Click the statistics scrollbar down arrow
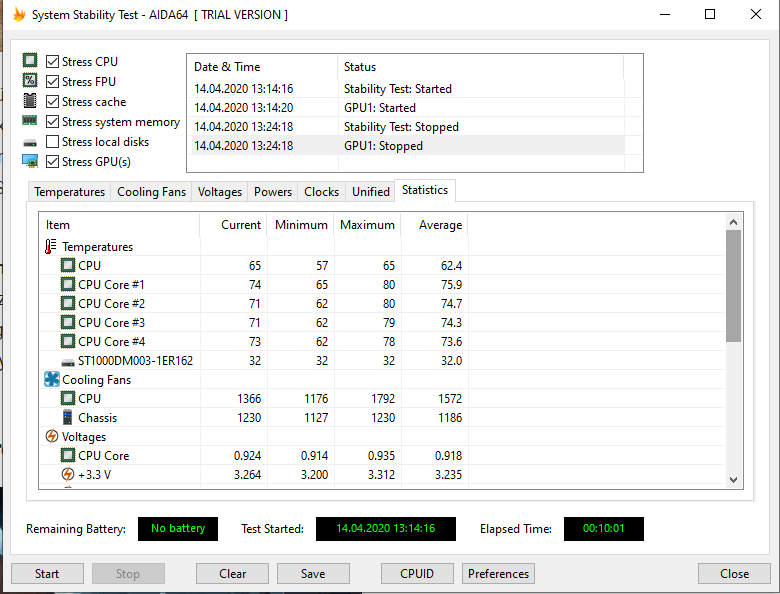Viewport: 780px width, 594px height. pos(733,480)
